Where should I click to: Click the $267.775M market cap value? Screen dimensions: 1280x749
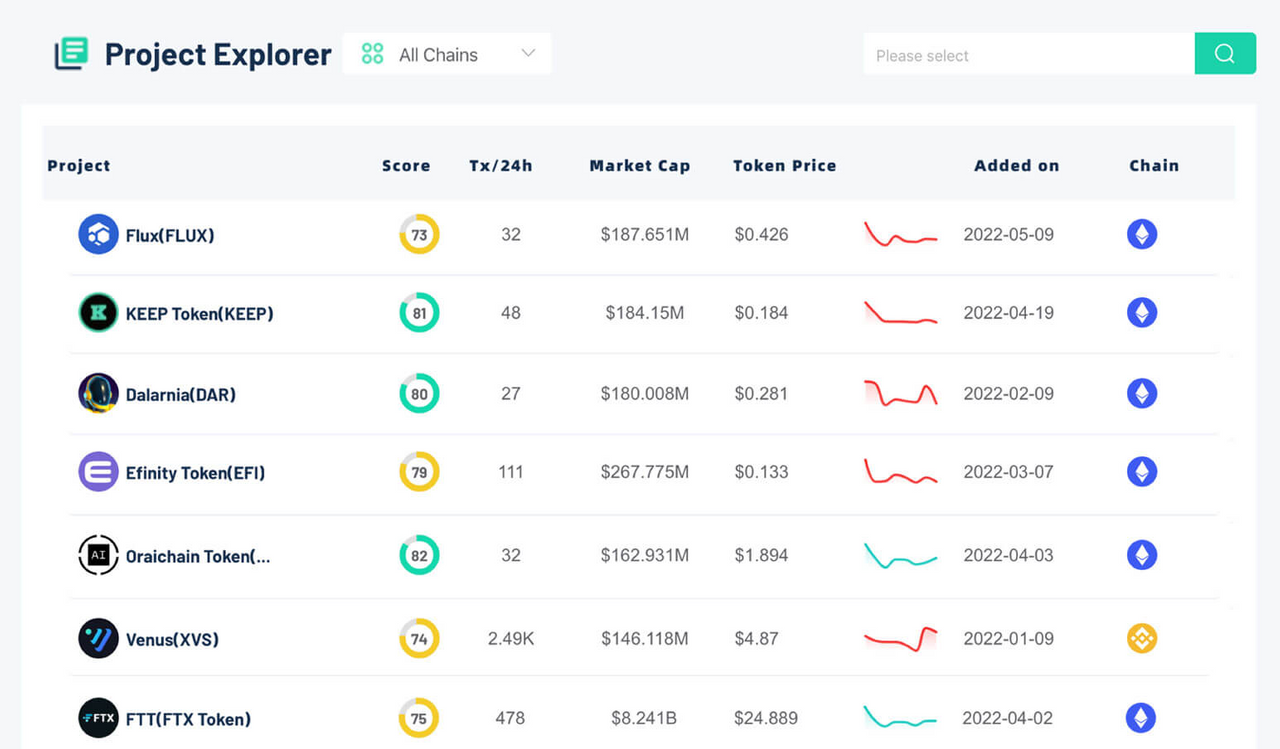pyautogui.click(x=645, y=472)
